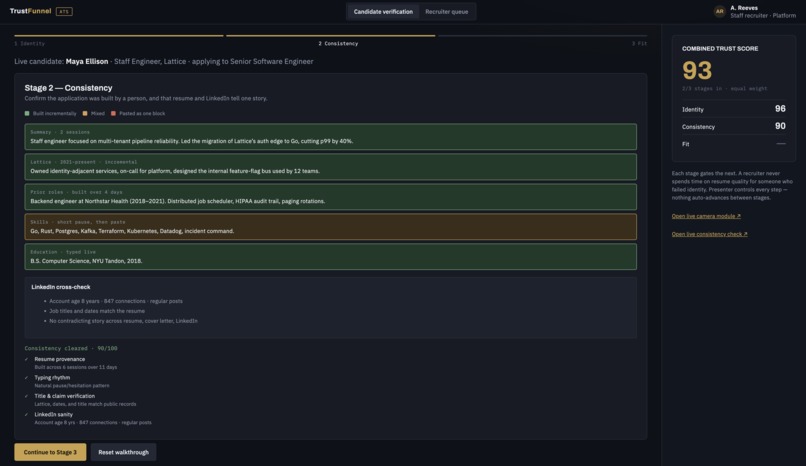806x466 pixels.
Task: Click the orange 'Mixed' legend swatch
Action: coord(85,114)
